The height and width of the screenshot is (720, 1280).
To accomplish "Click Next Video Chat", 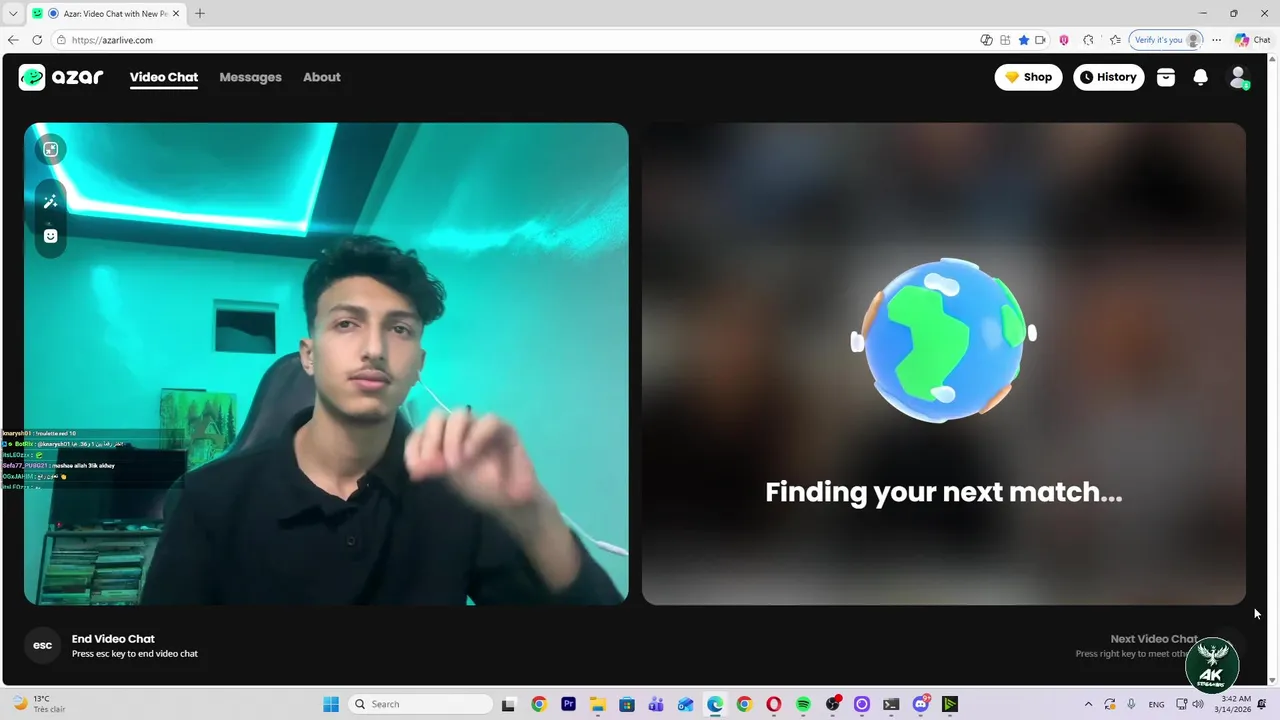I will click(1153, 639).
